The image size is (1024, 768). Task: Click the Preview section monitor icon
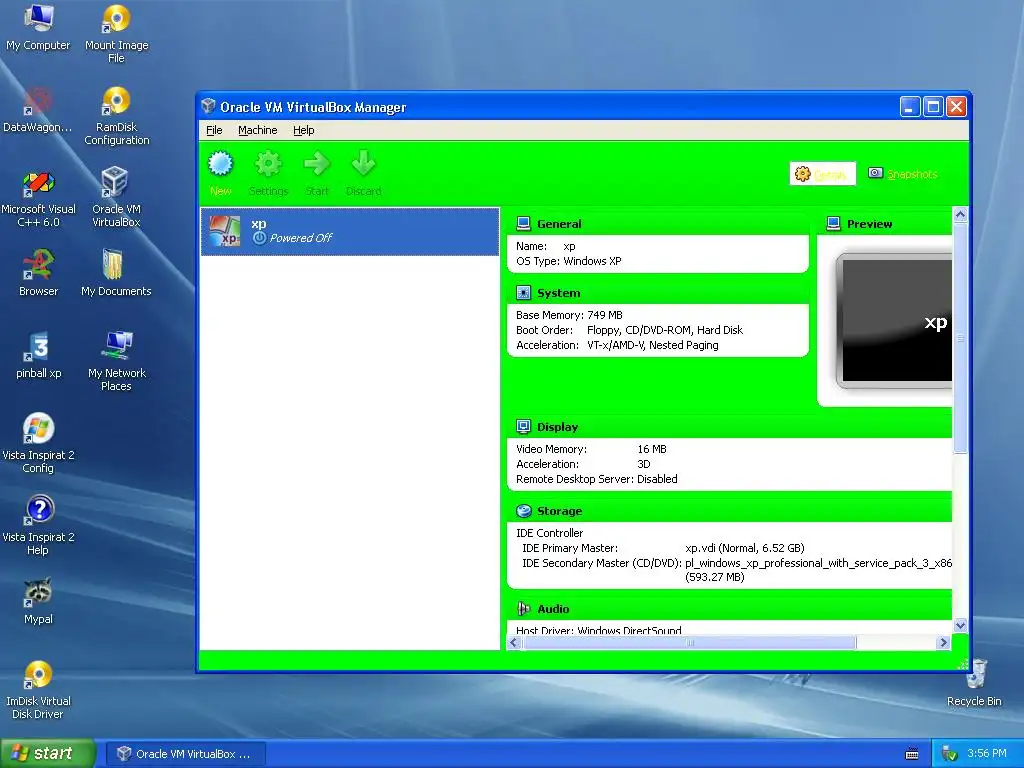tap(833, 224)
